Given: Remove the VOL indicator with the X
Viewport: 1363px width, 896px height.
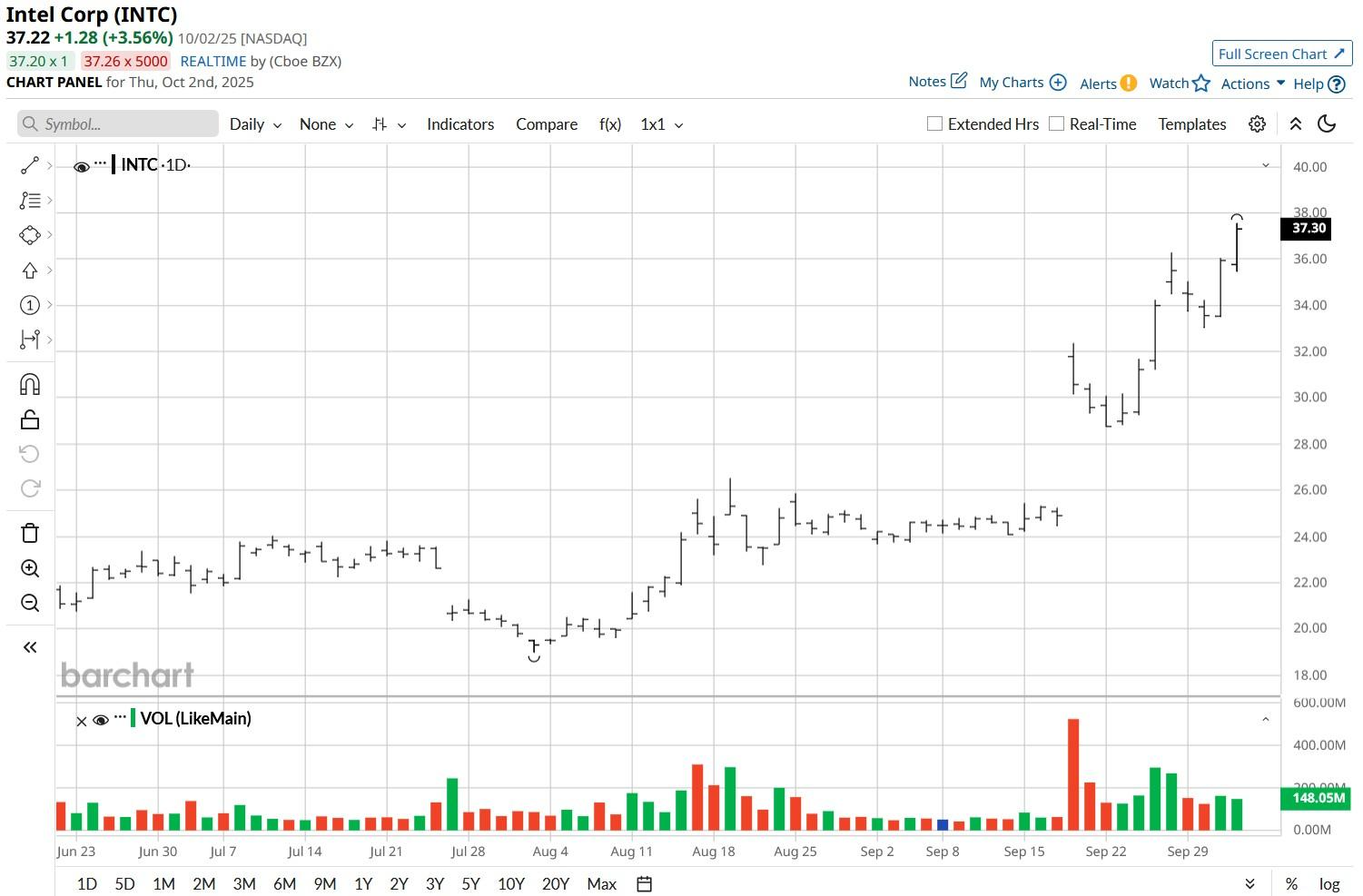Looking at the screenshot, I should [82, 722].
